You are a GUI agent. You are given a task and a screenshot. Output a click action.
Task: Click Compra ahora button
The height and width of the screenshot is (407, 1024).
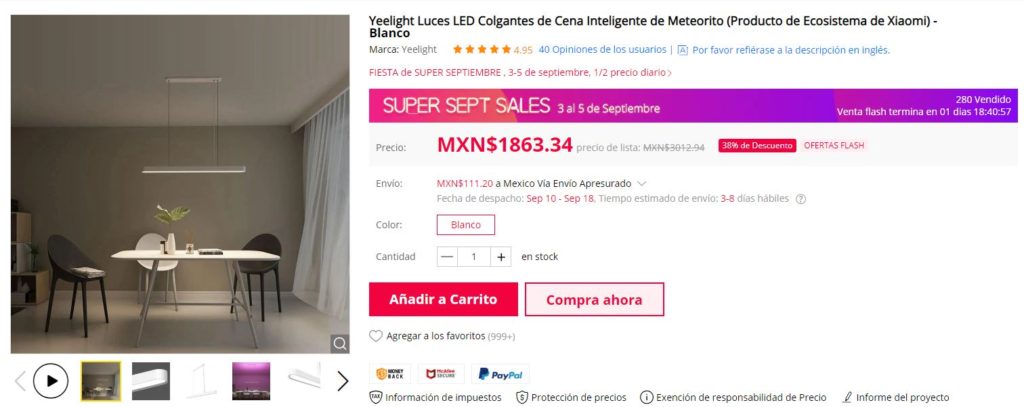click(x=594, y=299)
